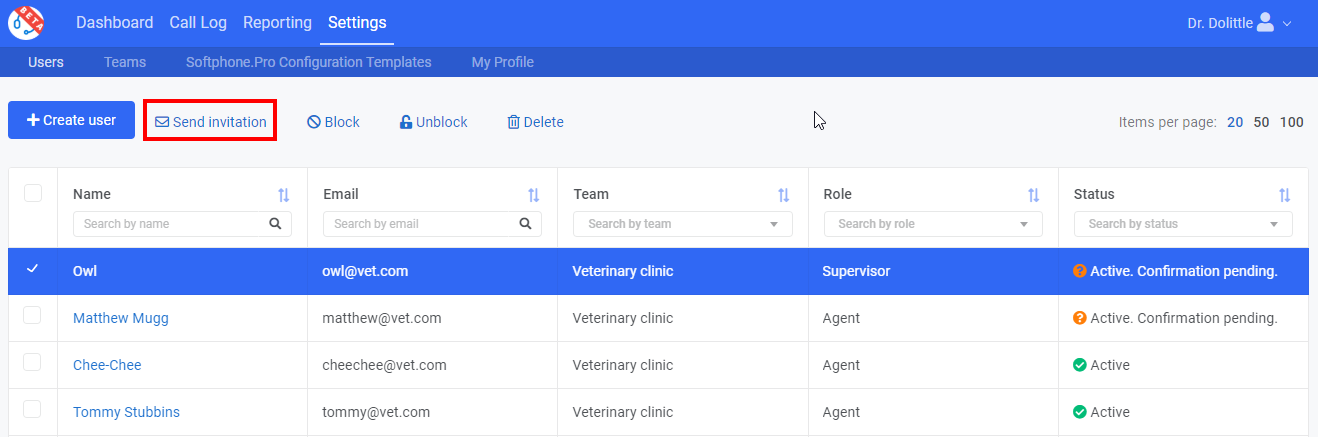The image size is (1318, 437).
Task: Open the Search by role dropdown
Action: coord(933,224)
